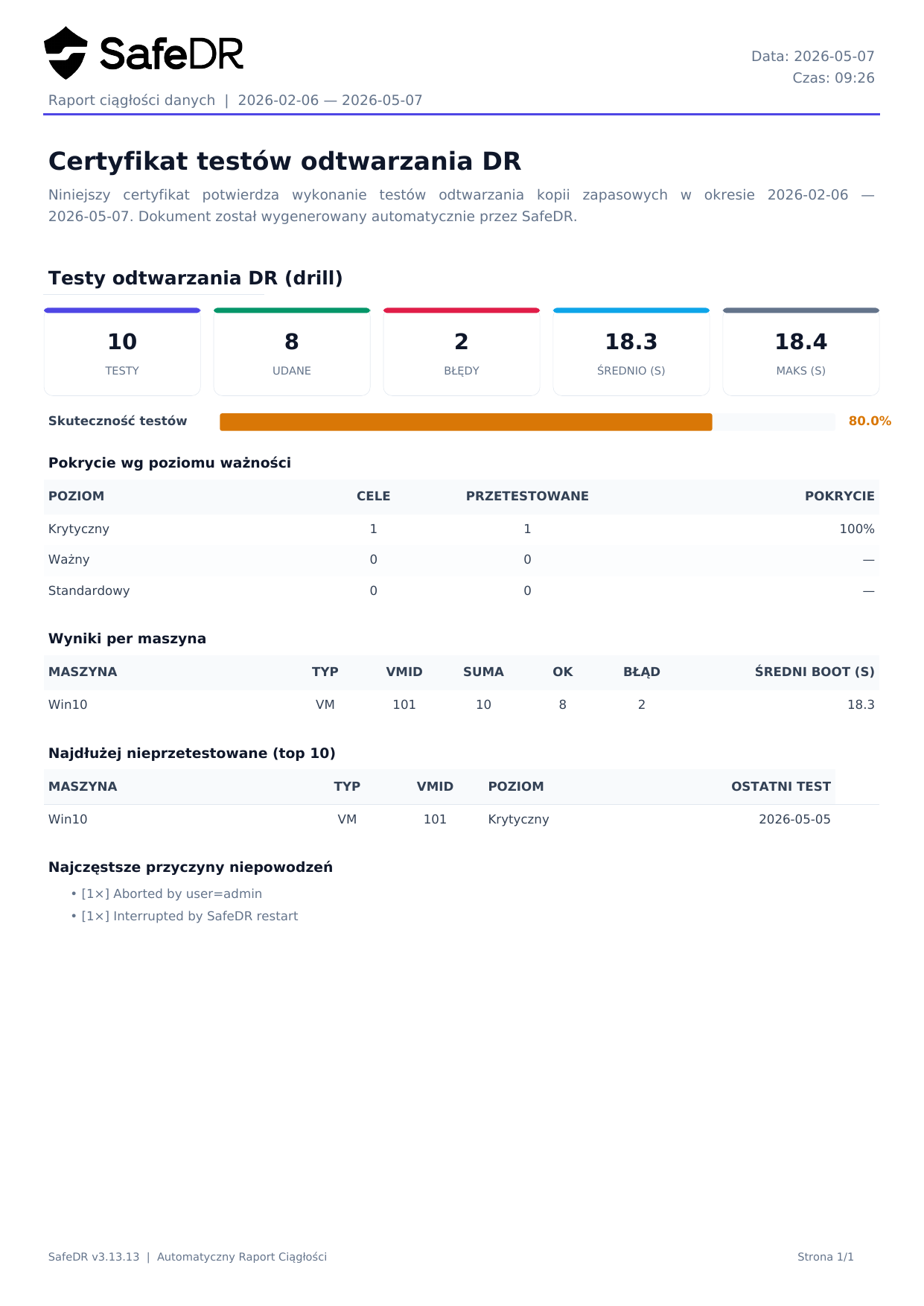Click the certificate description paragraph

pos(462,206)
